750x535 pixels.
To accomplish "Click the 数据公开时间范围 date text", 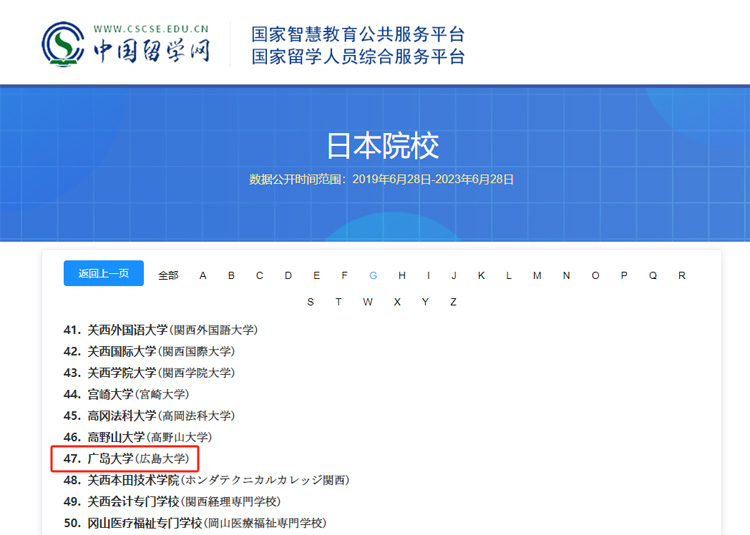I will pyautogui.click(x=381, y=179).
